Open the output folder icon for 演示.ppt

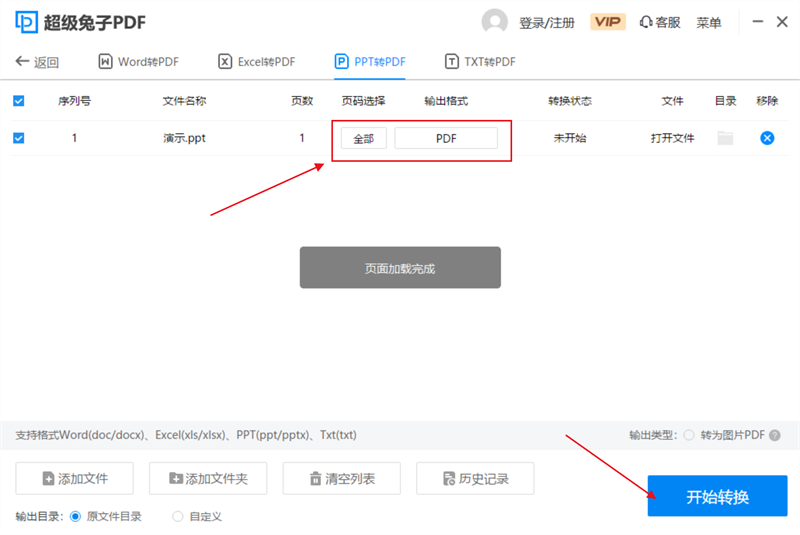point(725,138)
